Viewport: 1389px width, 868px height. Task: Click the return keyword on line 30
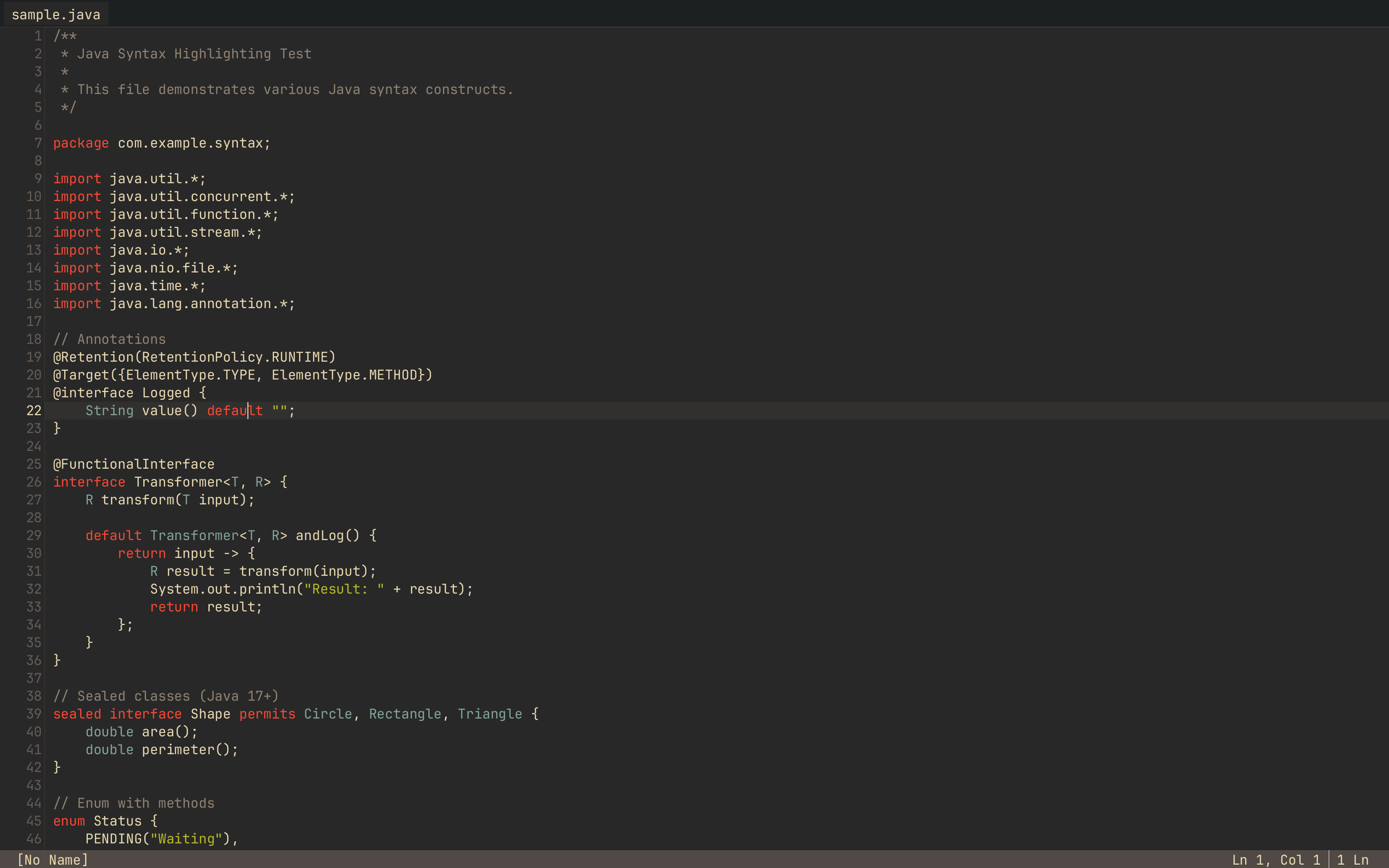pyautogui.click(x=141, y=553)
